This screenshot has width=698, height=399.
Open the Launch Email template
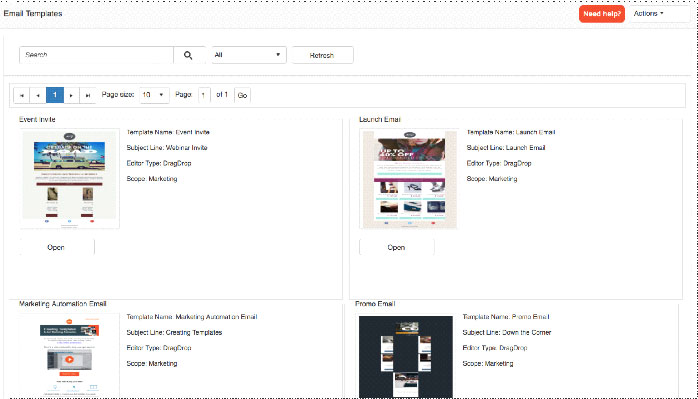click(396, 247)
